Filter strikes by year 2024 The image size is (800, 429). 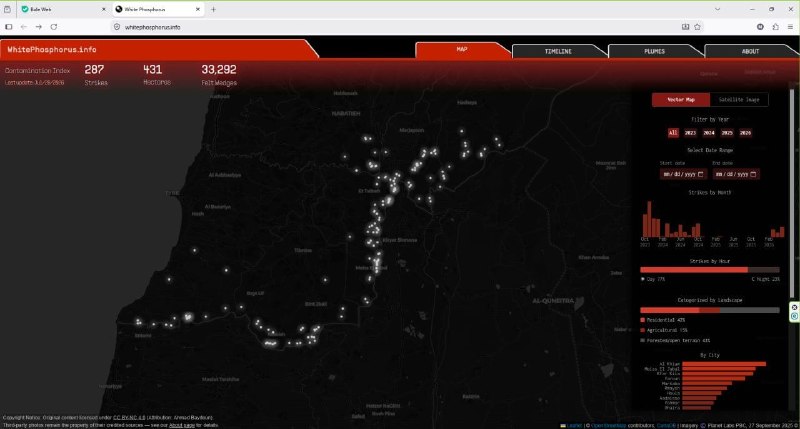tap(709, 133)
